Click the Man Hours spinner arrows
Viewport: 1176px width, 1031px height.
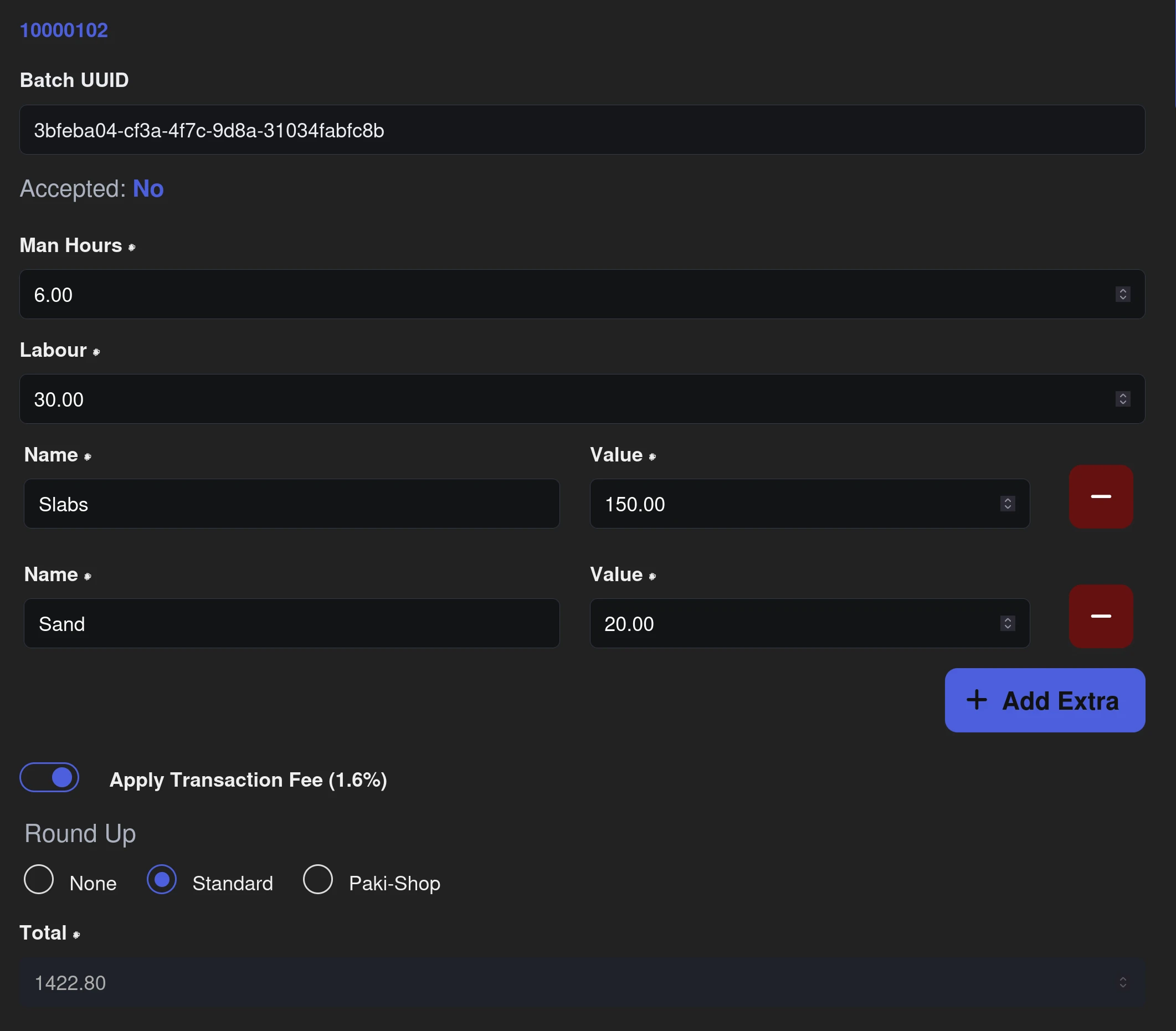tap(1122, 295)
